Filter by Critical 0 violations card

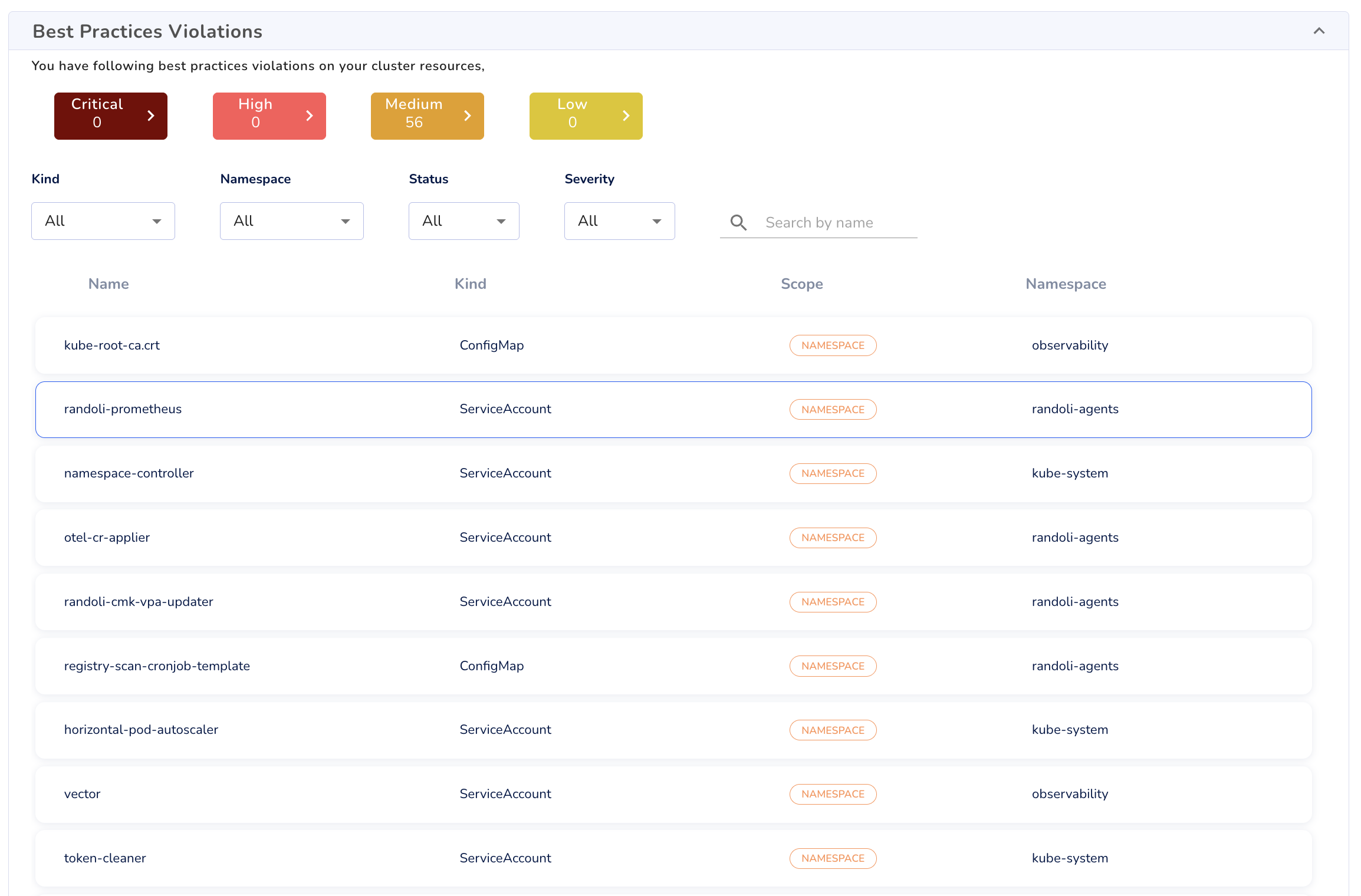click(x=97, y=116)
